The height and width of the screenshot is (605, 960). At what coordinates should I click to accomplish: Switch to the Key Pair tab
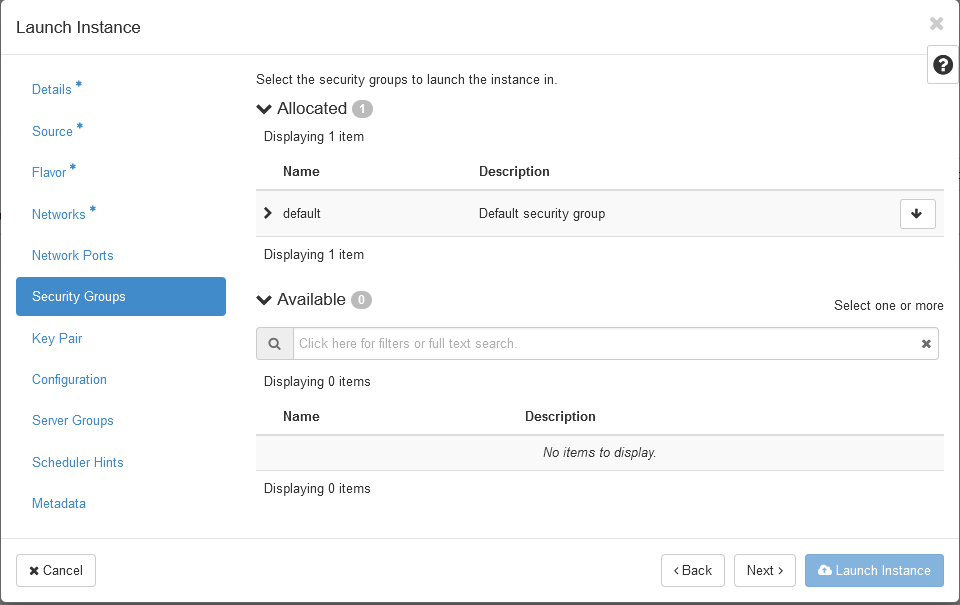tap(57, 338)
